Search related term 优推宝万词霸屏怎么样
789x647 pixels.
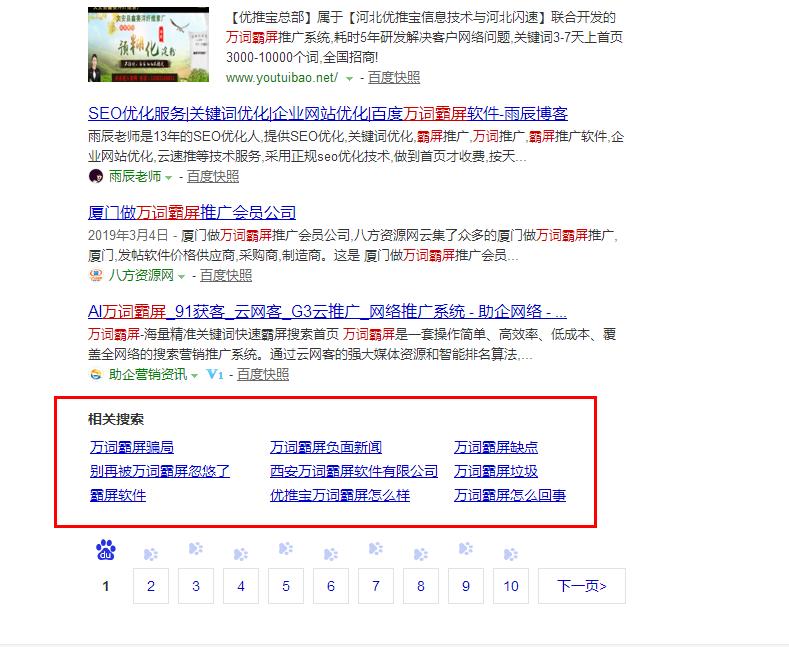pyautogui.click(x=340, y=496)
